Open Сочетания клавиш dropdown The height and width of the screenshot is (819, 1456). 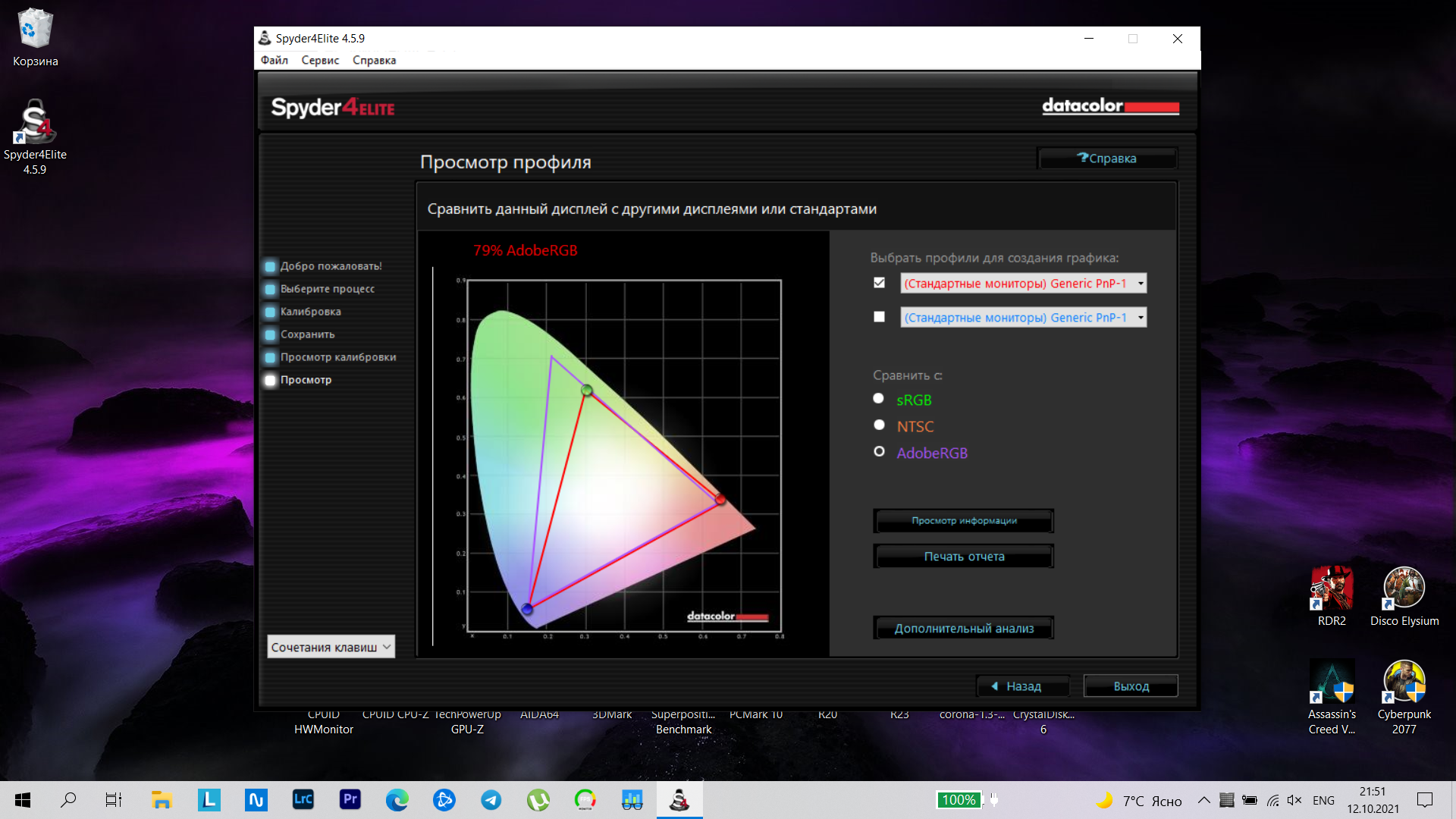click(331, 647)
